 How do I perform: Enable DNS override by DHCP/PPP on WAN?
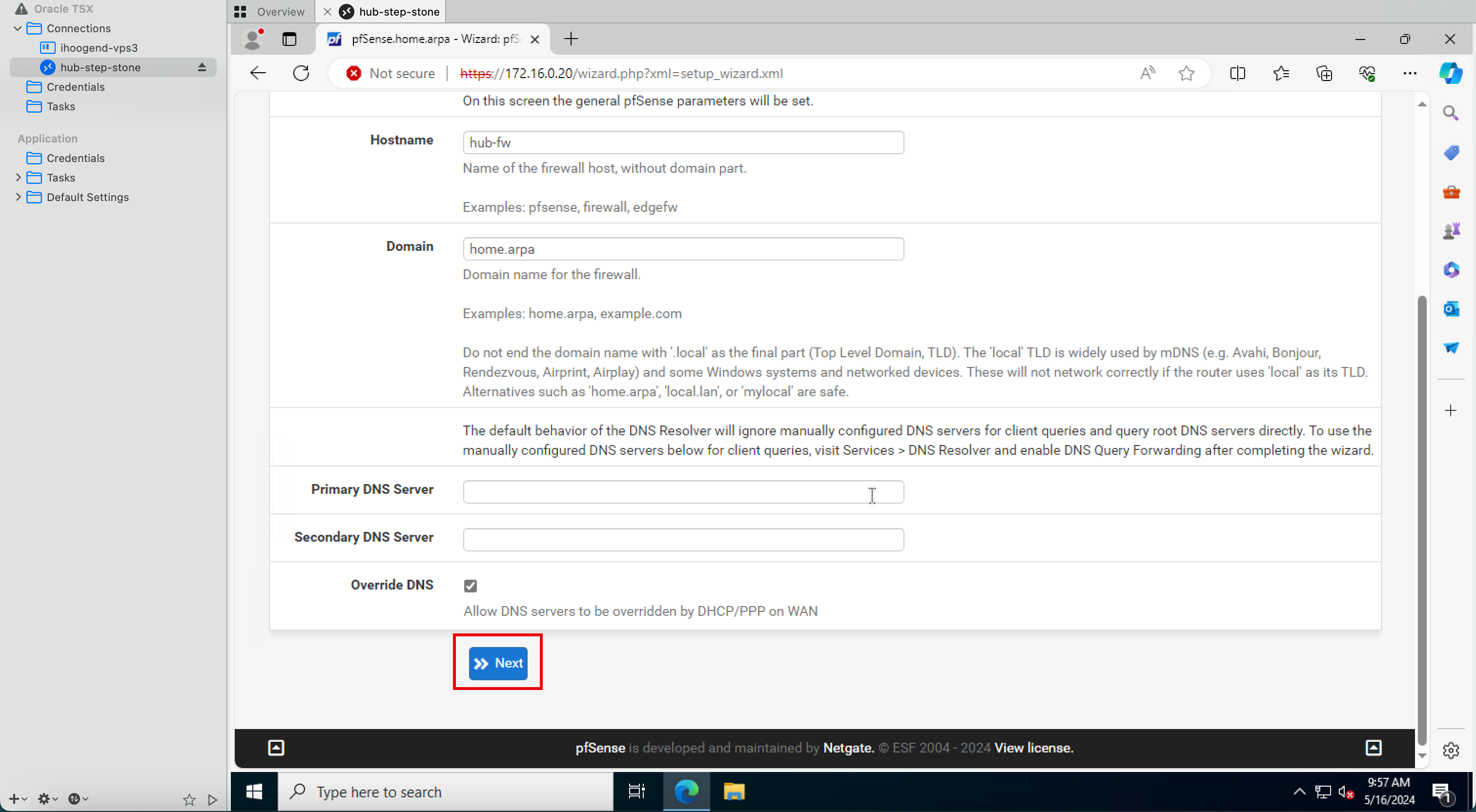click(470, 585)
